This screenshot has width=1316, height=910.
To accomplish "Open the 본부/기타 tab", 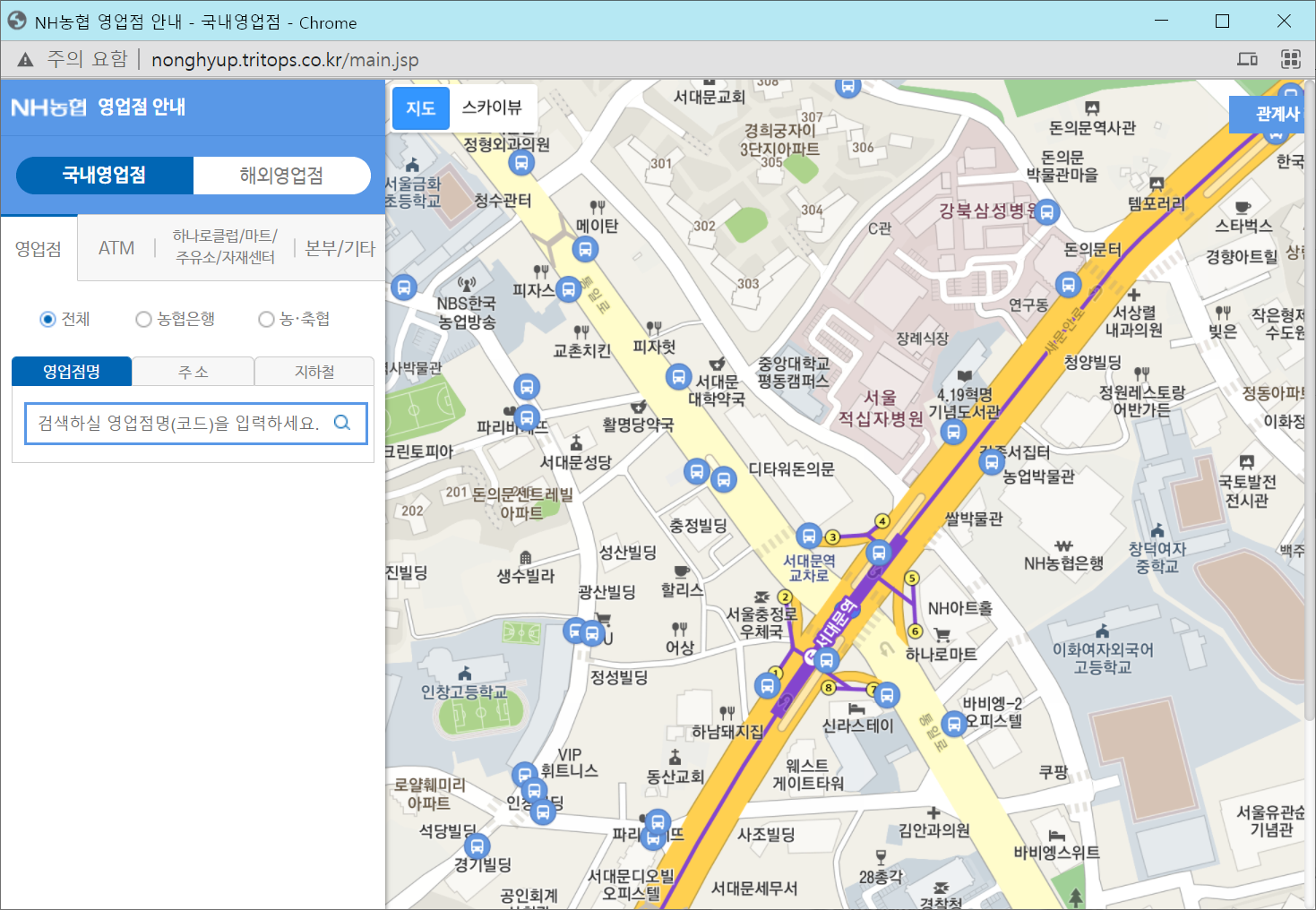I will (340, 248).
